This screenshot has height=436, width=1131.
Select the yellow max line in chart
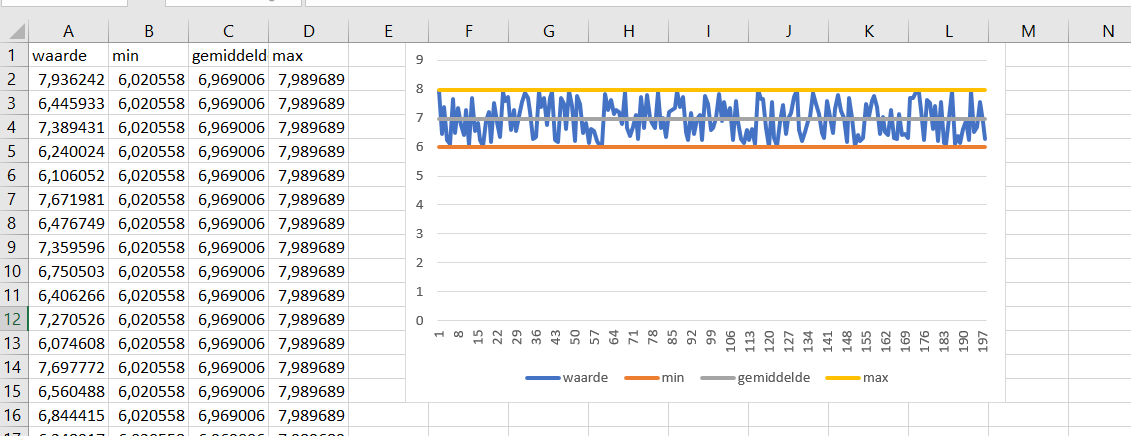711,90
